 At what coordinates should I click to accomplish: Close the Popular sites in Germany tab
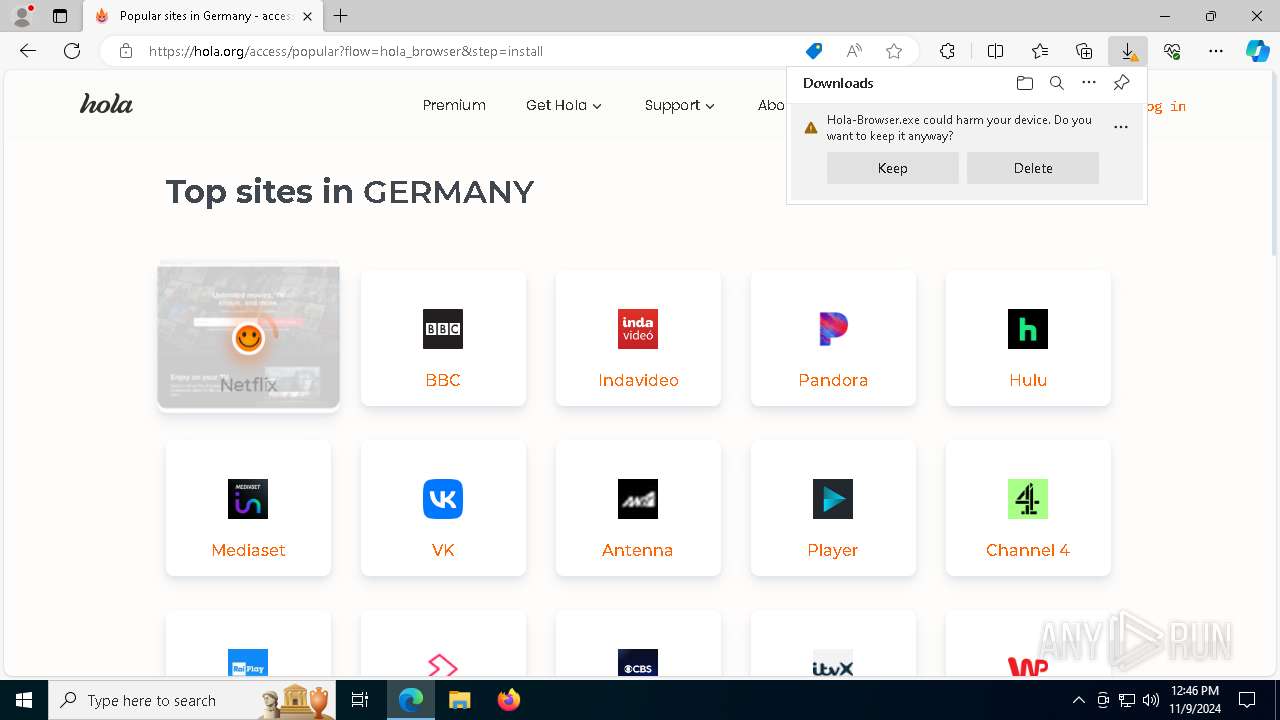pyautogui.click(x=307, y=16)
